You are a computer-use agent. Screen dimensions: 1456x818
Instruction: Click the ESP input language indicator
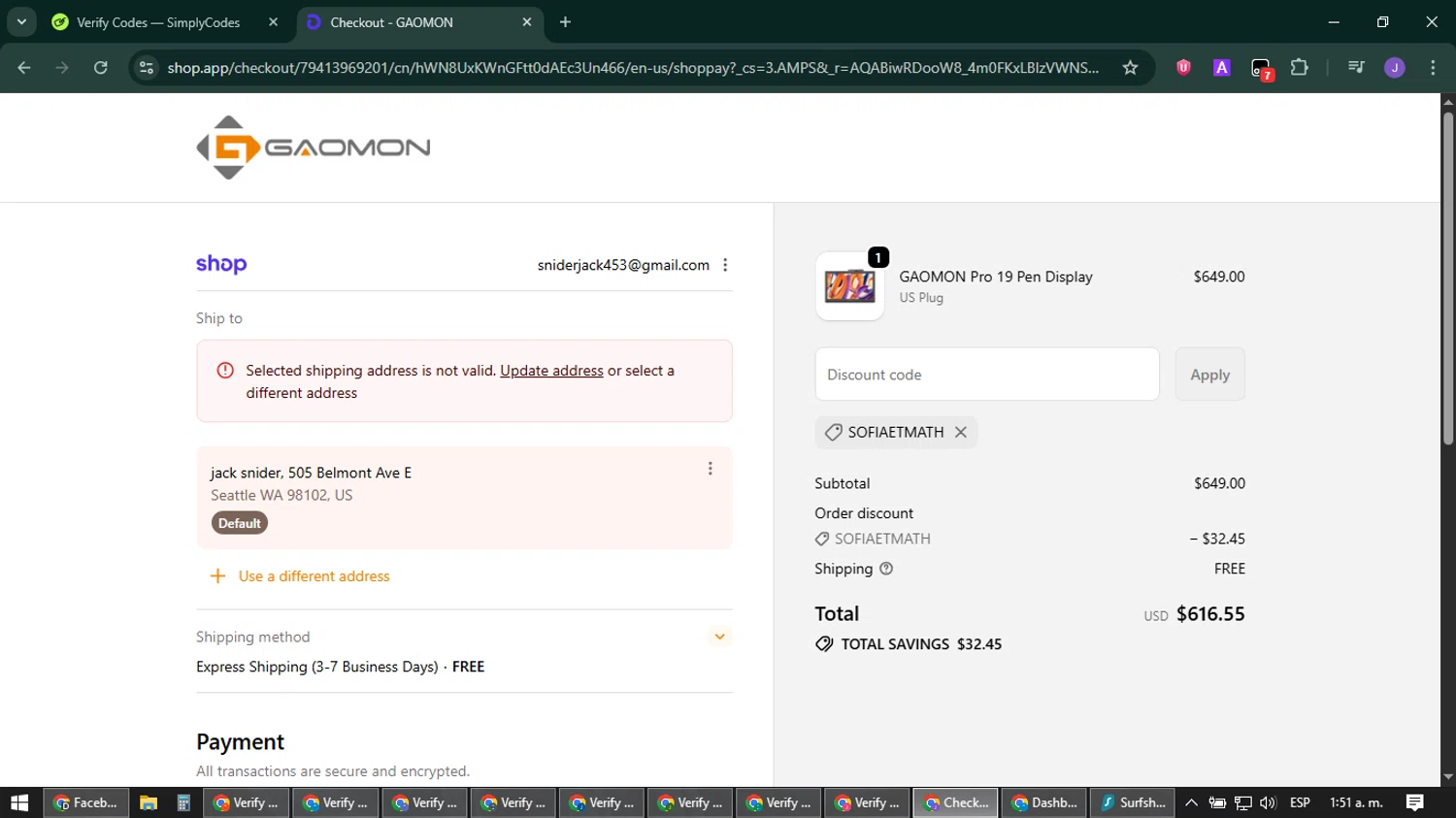coord(1300,802)
